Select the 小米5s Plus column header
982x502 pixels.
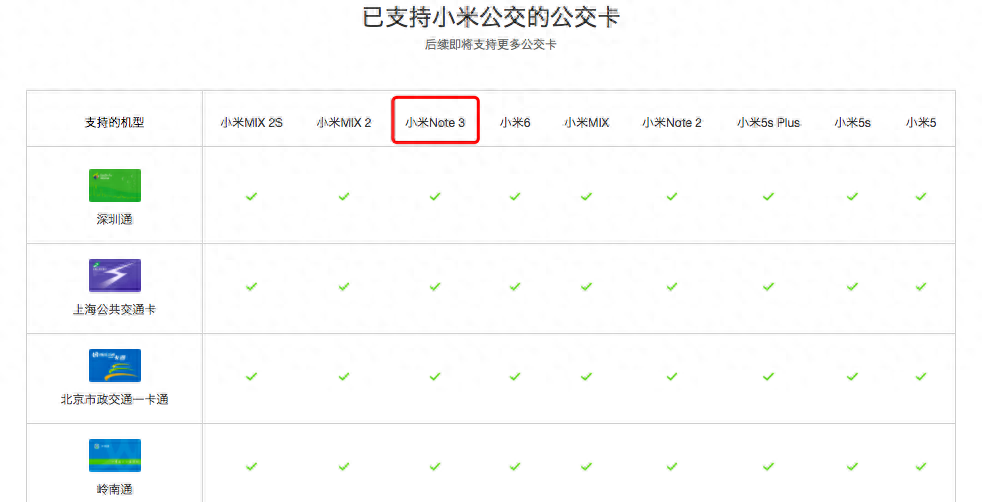pyautogui.click(x=768, y=123)
